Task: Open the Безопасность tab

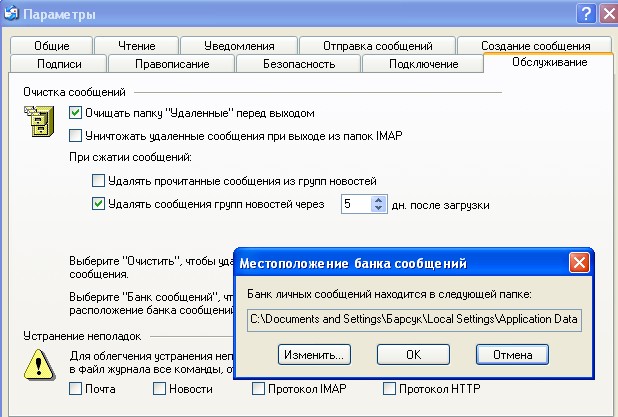Action: click(299, 64)
